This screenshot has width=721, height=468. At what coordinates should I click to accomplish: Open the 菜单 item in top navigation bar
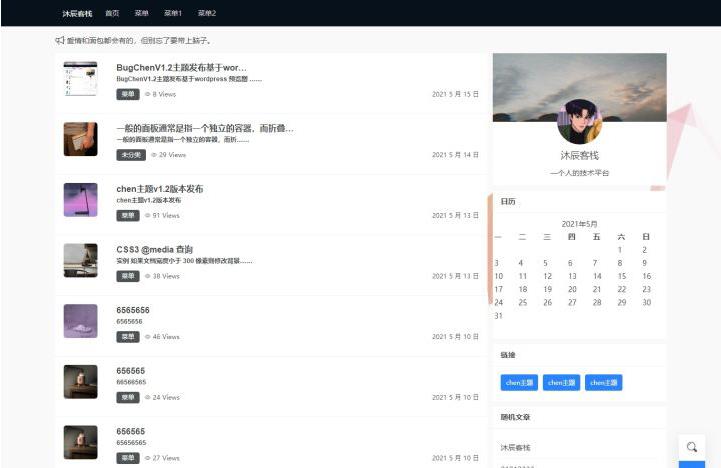pyautogui.click(x=141, y=13)
